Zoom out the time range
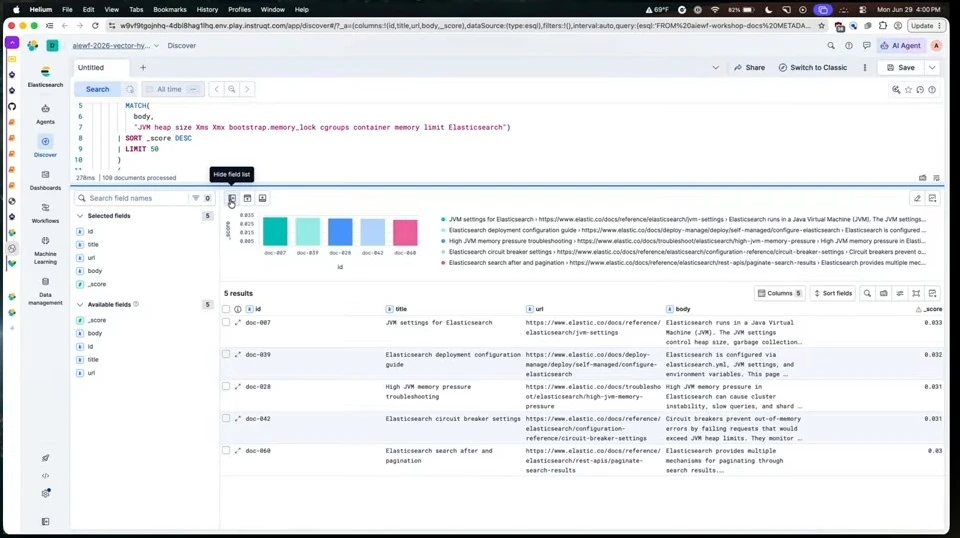The height and width of the screenshot is (538, 960). point(232,89)
